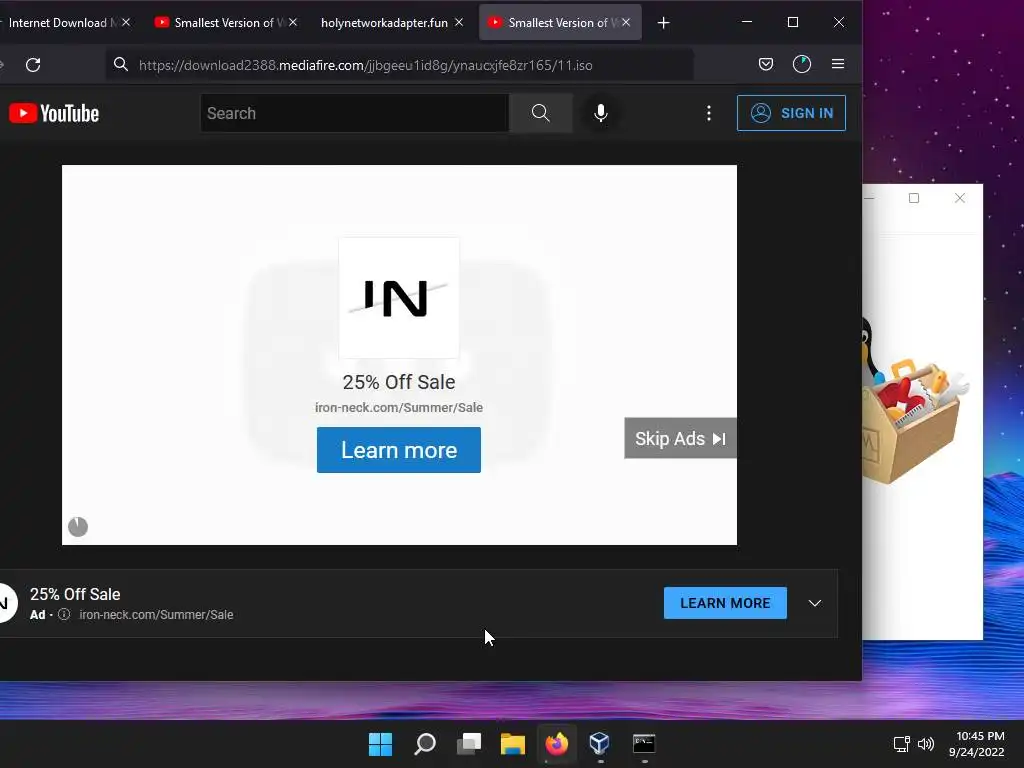
Task: Open the Windows Start menu
Action: click(381, 744)
